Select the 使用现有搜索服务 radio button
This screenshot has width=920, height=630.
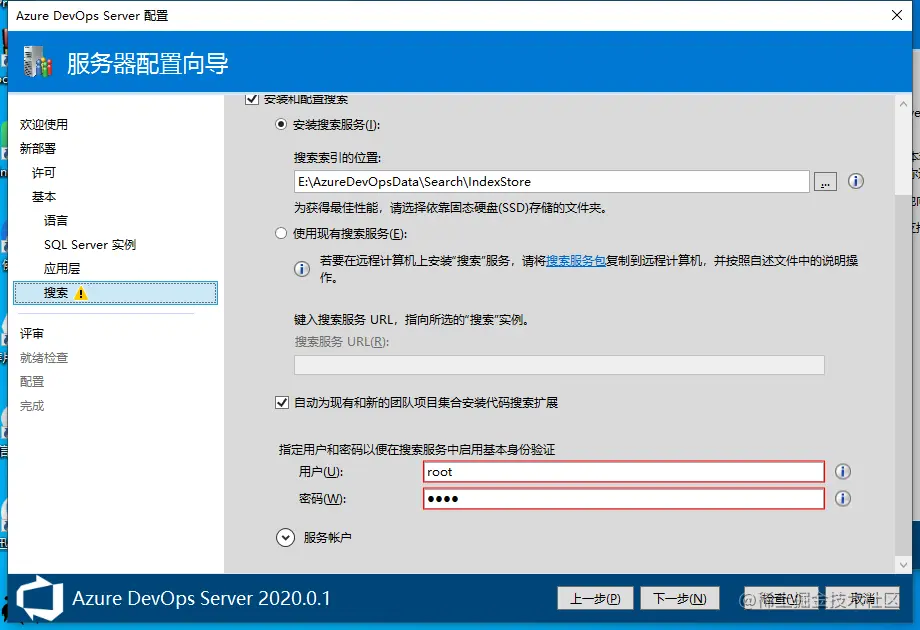tap(281, 233)
